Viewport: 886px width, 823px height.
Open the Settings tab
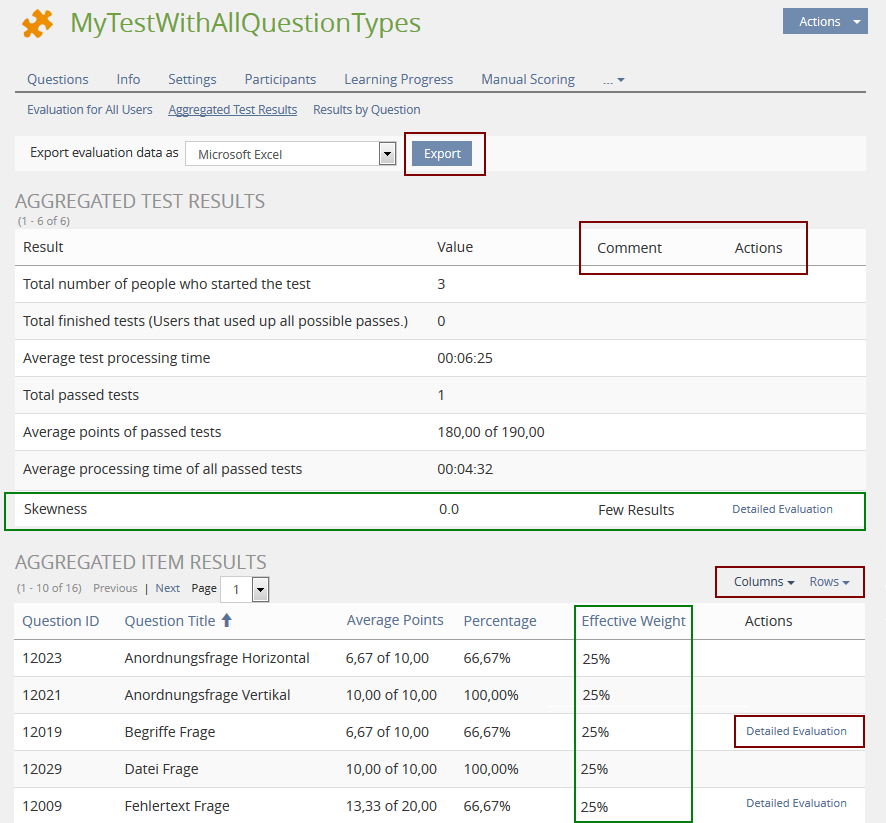(192, 80)
